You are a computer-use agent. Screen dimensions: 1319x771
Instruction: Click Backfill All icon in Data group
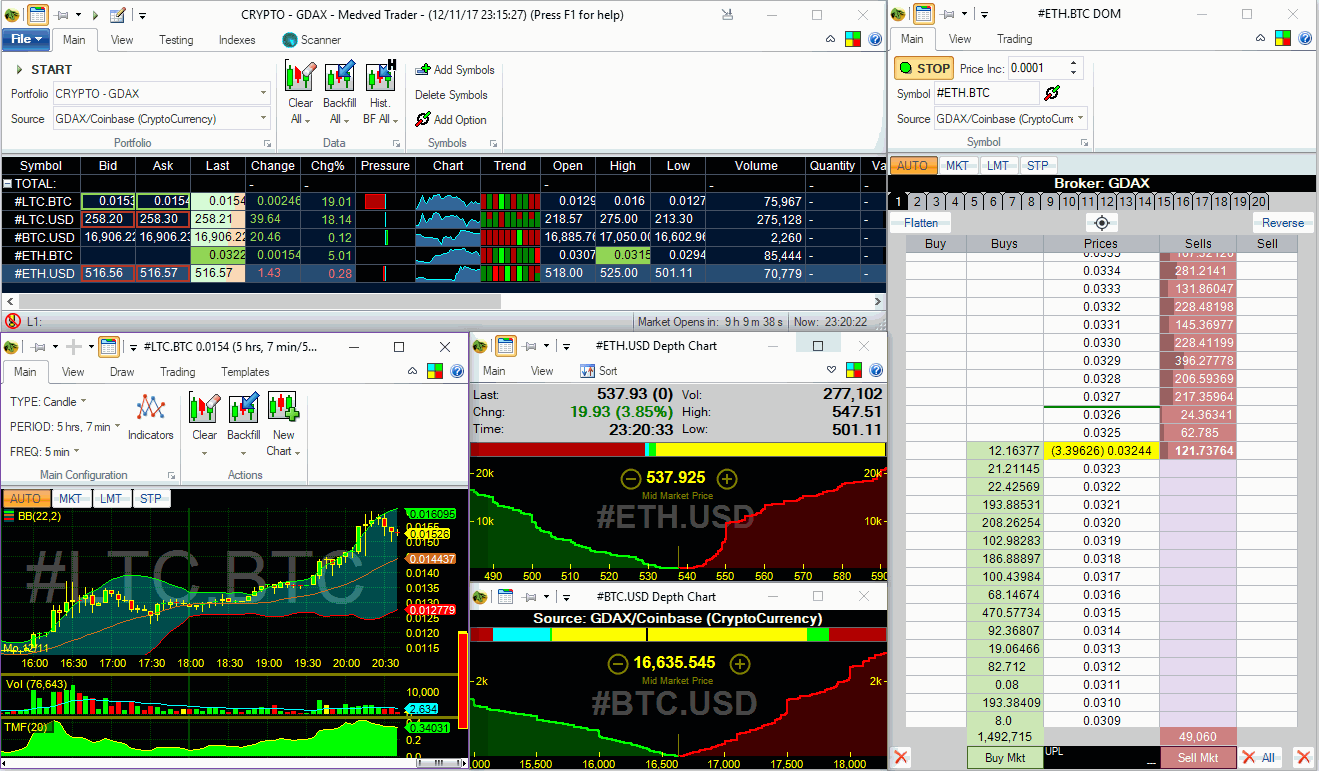coord(340,77)
